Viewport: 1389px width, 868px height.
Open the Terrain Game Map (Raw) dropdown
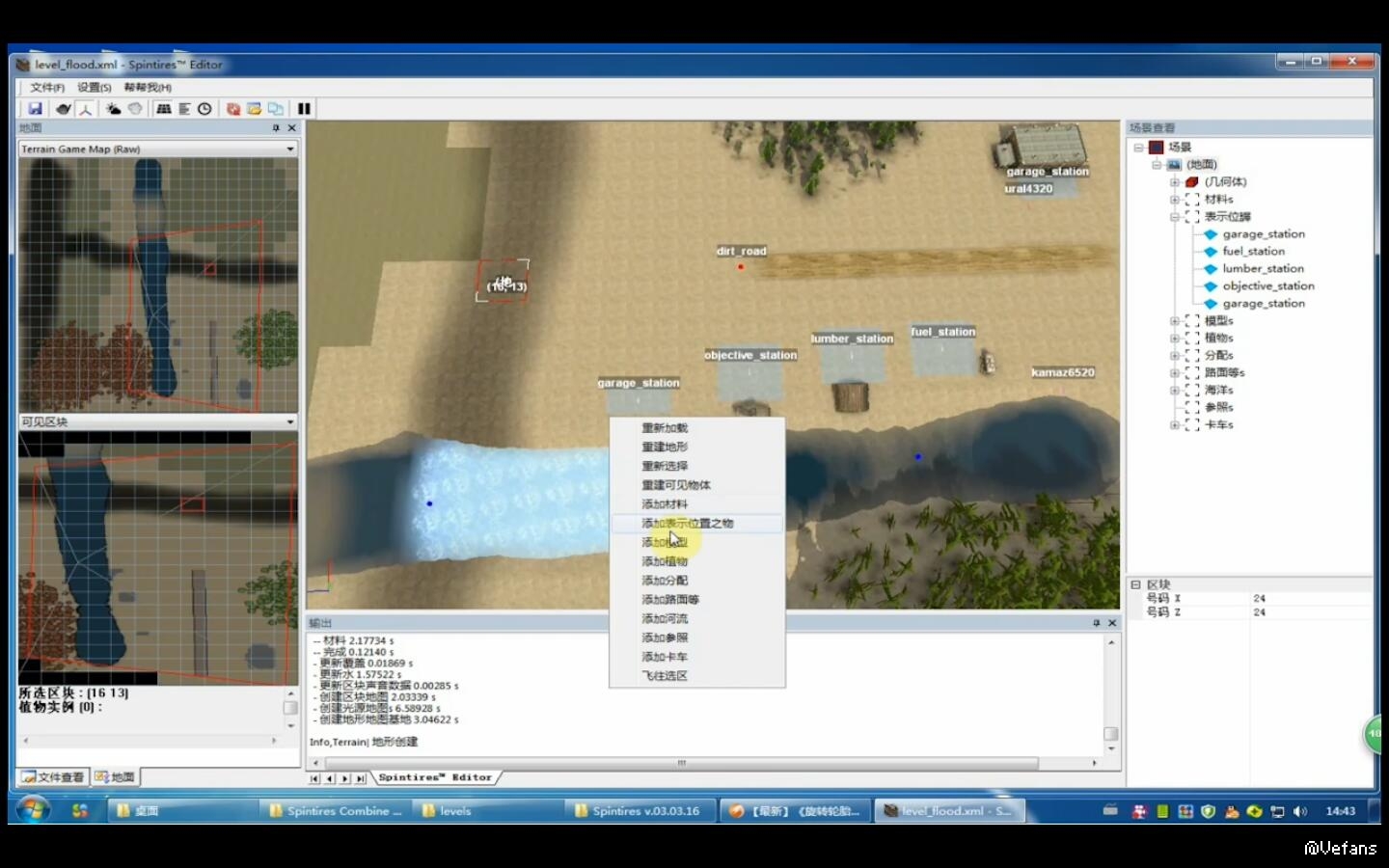(x=158, y=149)
